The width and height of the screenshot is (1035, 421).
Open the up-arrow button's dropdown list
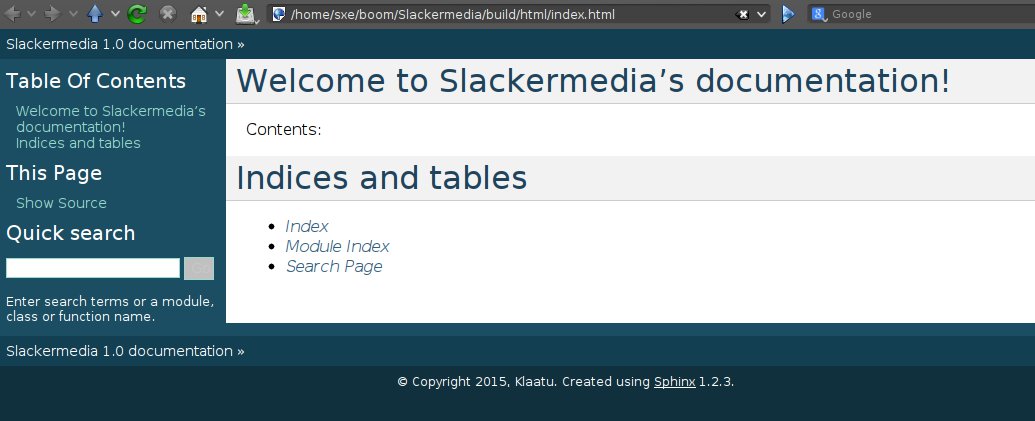point(114,14)
